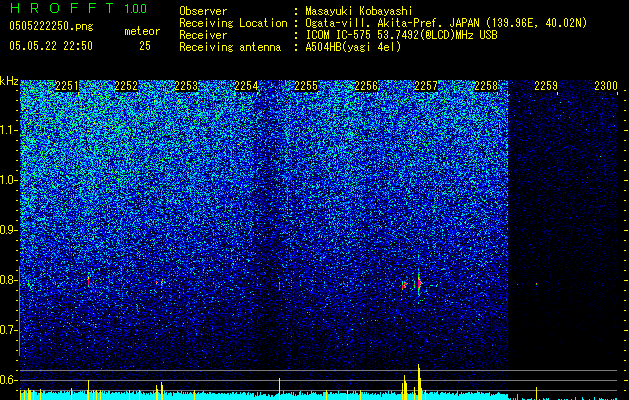Click the kHz axis unit label
Screen dimensions: 629x400
coord(9,81)
